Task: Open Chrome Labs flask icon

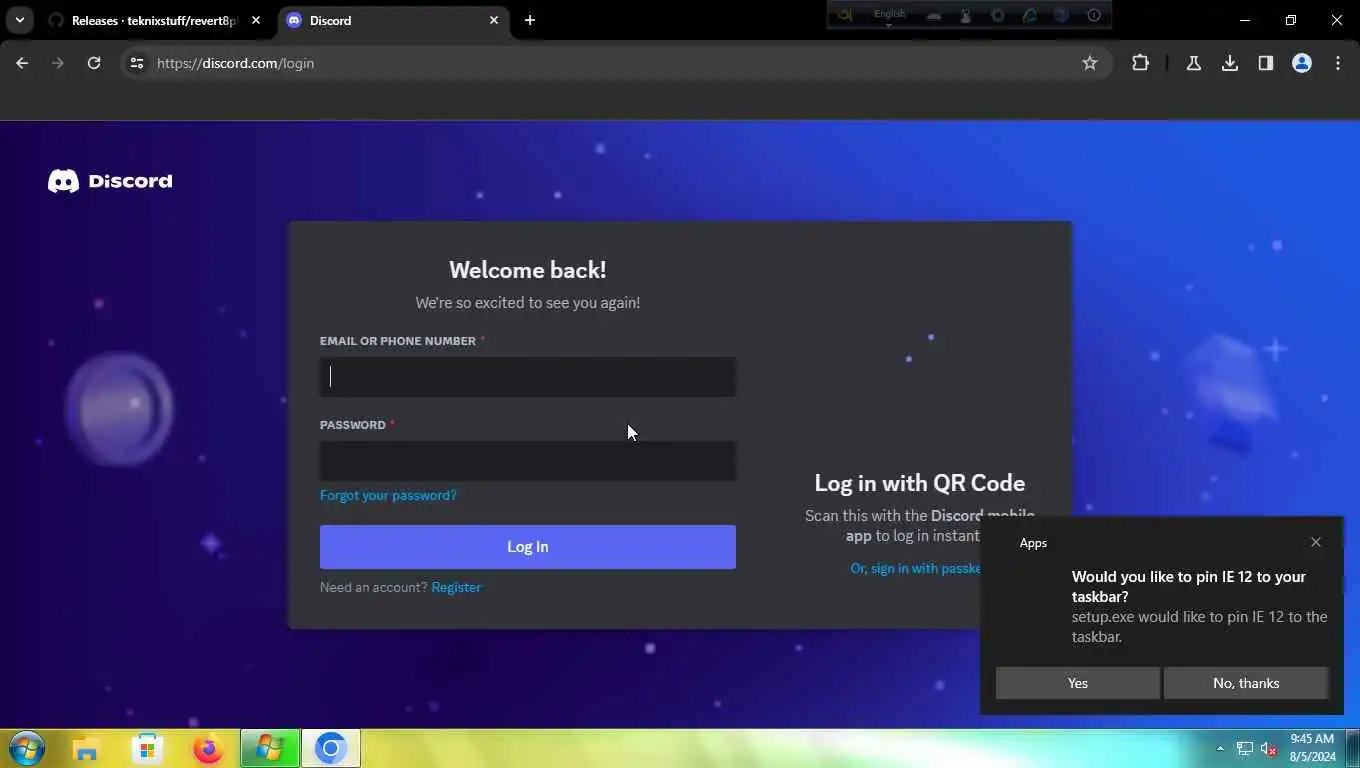Action: 1193,63
